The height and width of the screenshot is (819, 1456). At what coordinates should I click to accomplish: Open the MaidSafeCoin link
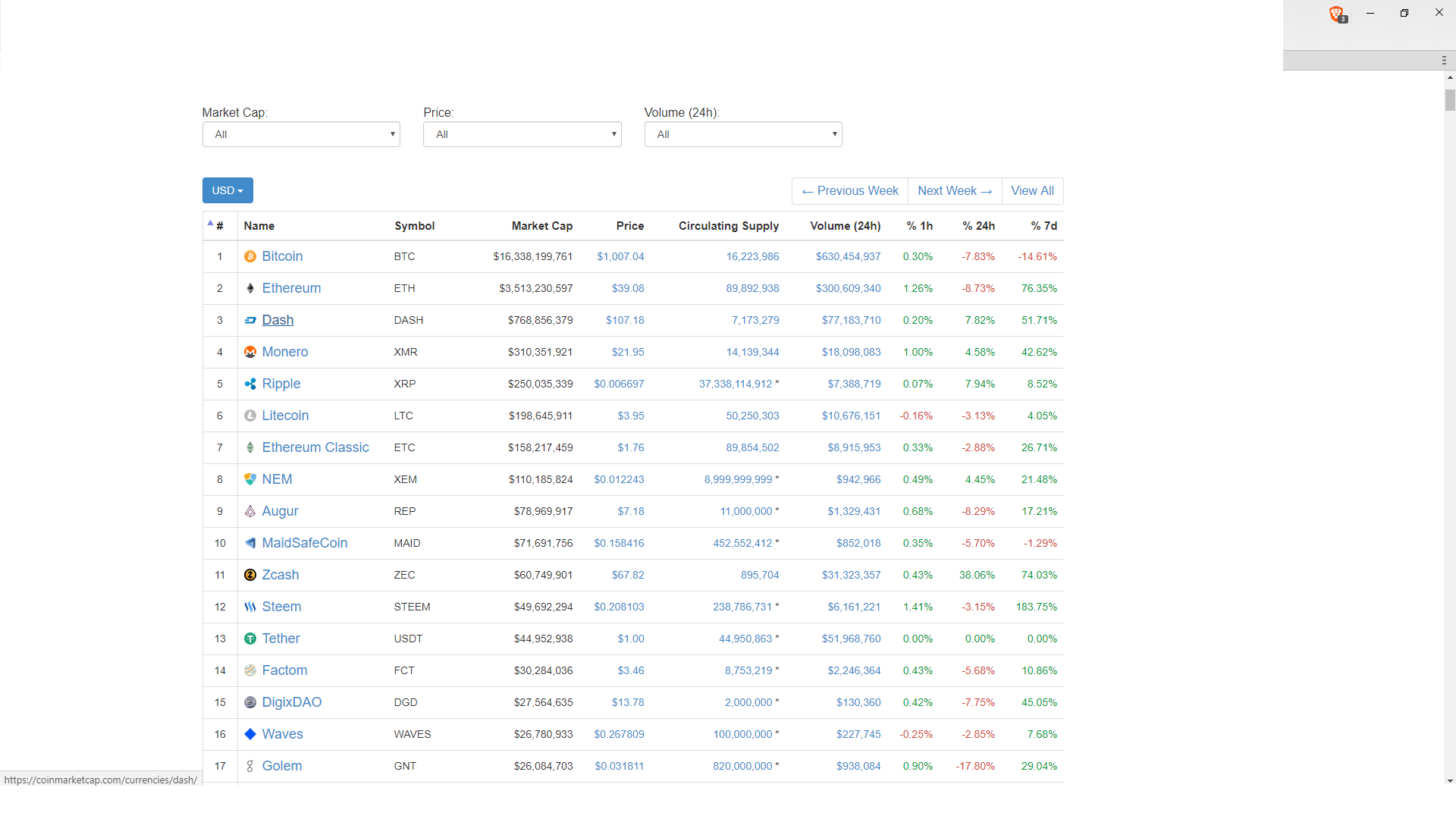(305, 543)
